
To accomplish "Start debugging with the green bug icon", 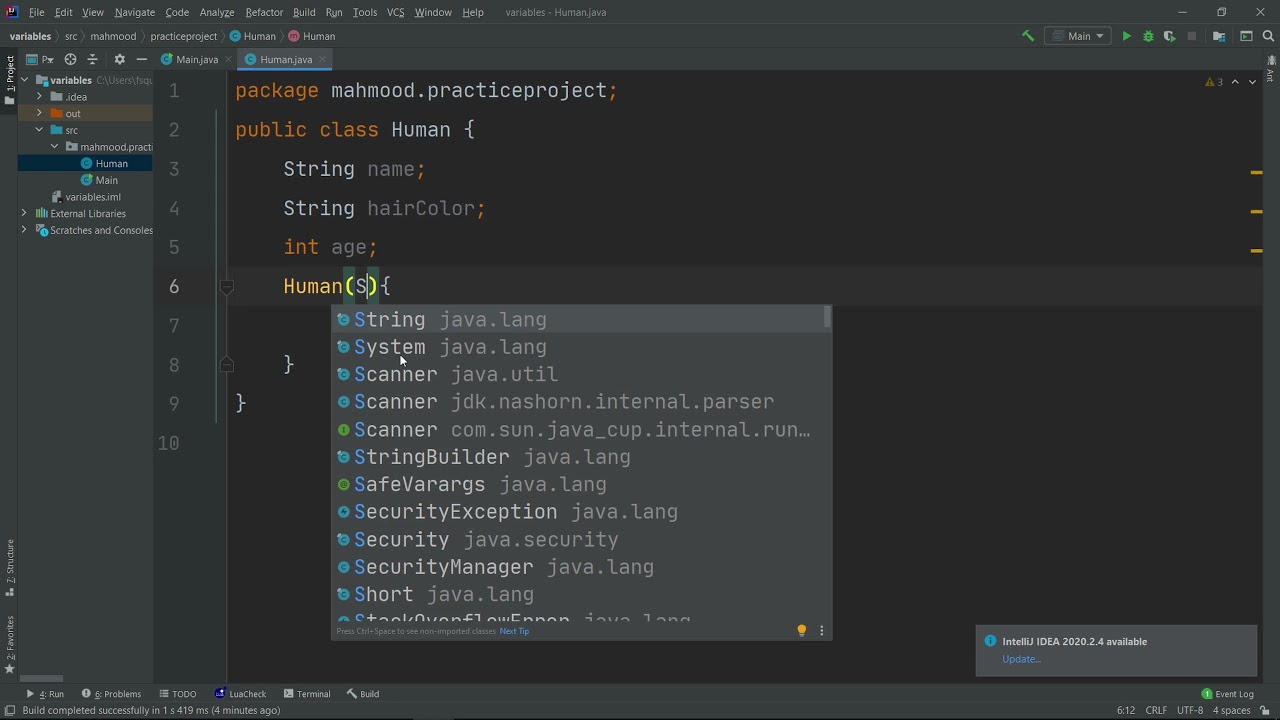I will click(x=1148, y=36).
